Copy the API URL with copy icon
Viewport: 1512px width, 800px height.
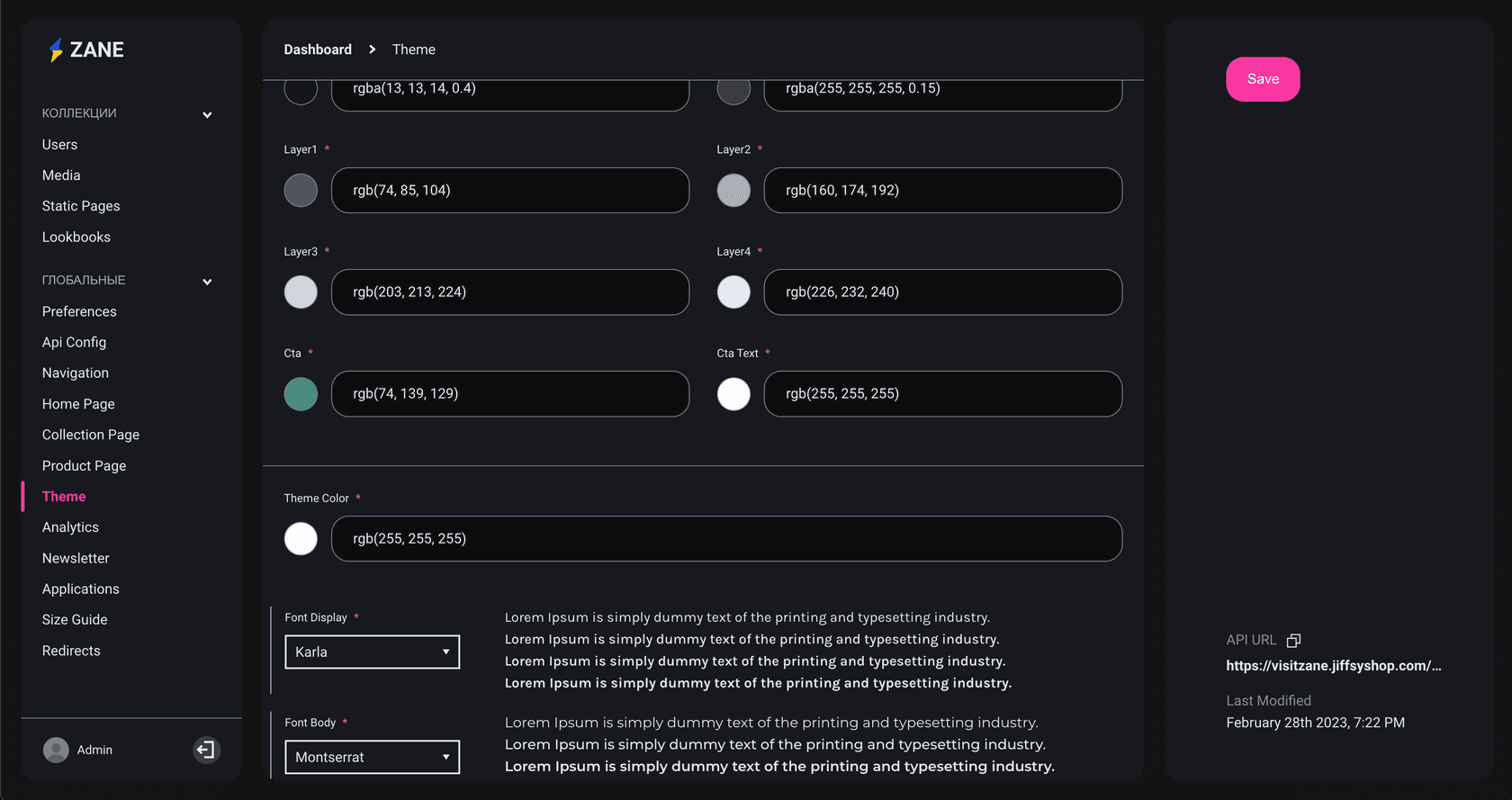1293,640
